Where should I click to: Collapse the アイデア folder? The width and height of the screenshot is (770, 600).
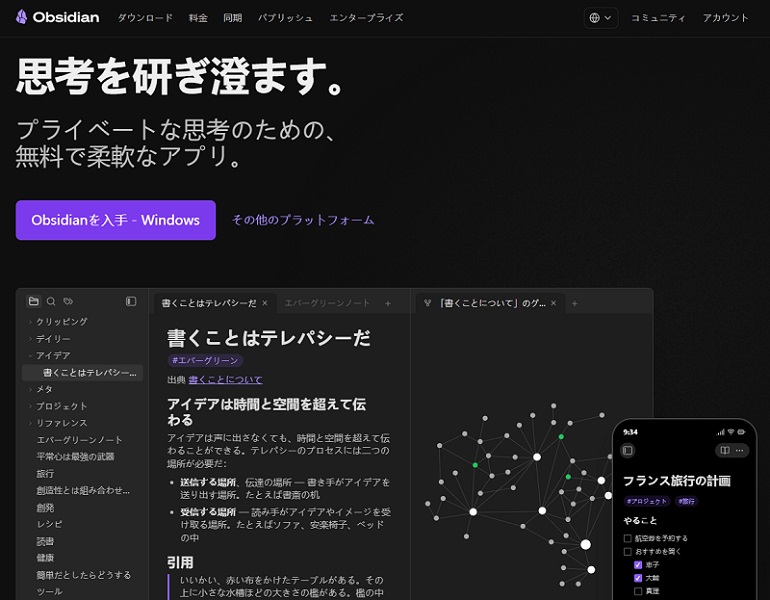click(x=31, y=356)
